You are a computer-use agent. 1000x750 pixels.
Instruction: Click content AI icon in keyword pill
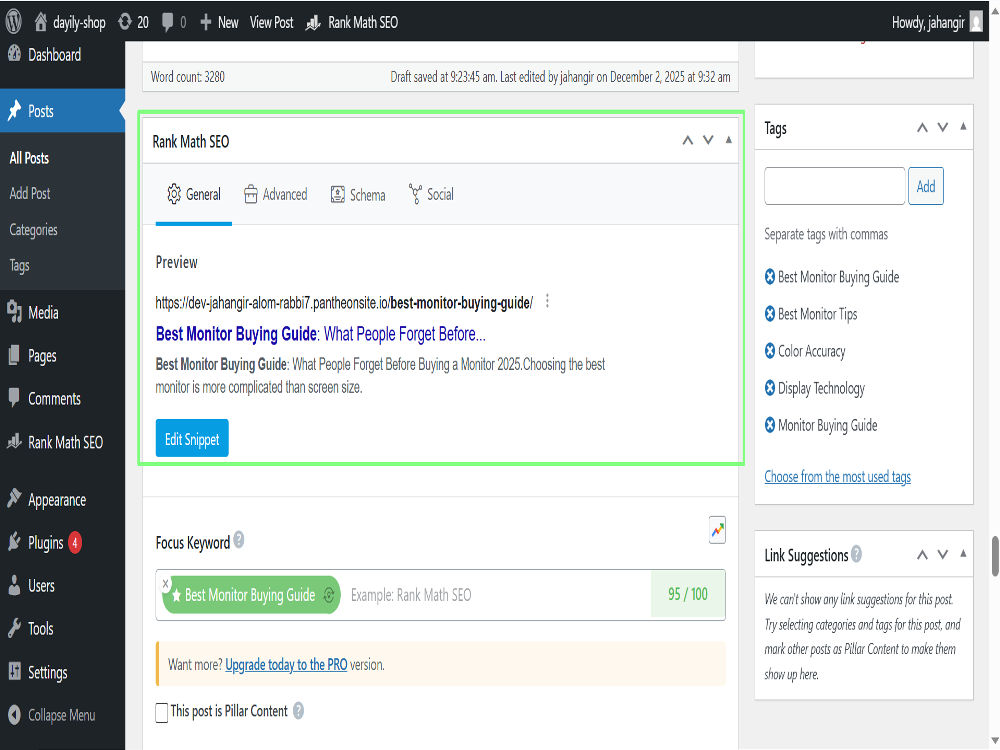(x=329, y=595)
